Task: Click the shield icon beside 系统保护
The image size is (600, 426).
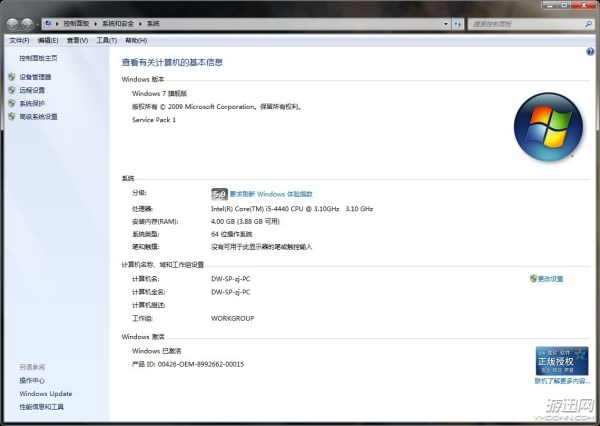Action: click(x=11, y=103)
